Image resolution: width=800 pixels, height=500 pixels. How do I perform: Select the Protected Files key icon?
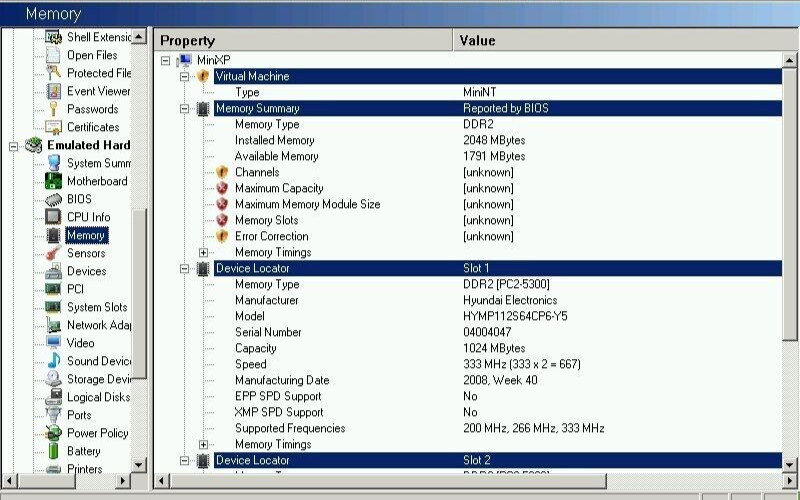point(53,72)
